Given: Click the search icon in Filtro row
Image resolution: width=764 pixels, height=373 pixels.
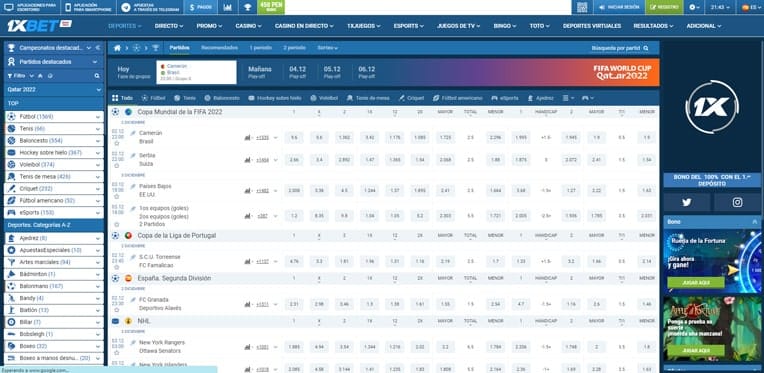Looking at the screenshot, I should tap(97, 76).
